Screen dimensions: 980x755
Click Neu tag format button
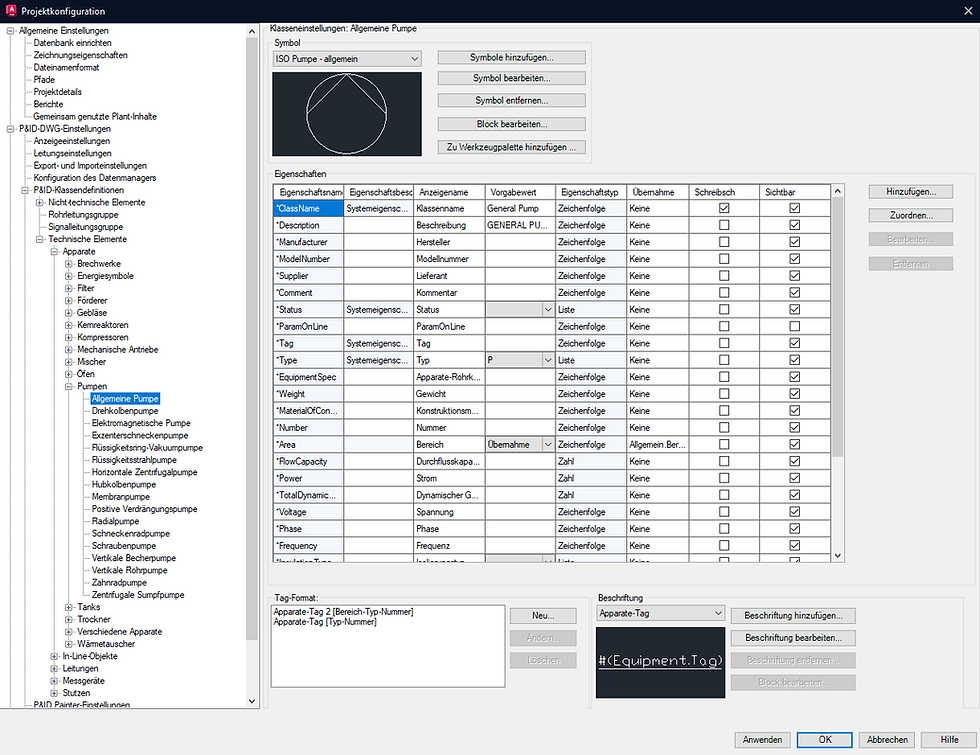coord(543,616)
